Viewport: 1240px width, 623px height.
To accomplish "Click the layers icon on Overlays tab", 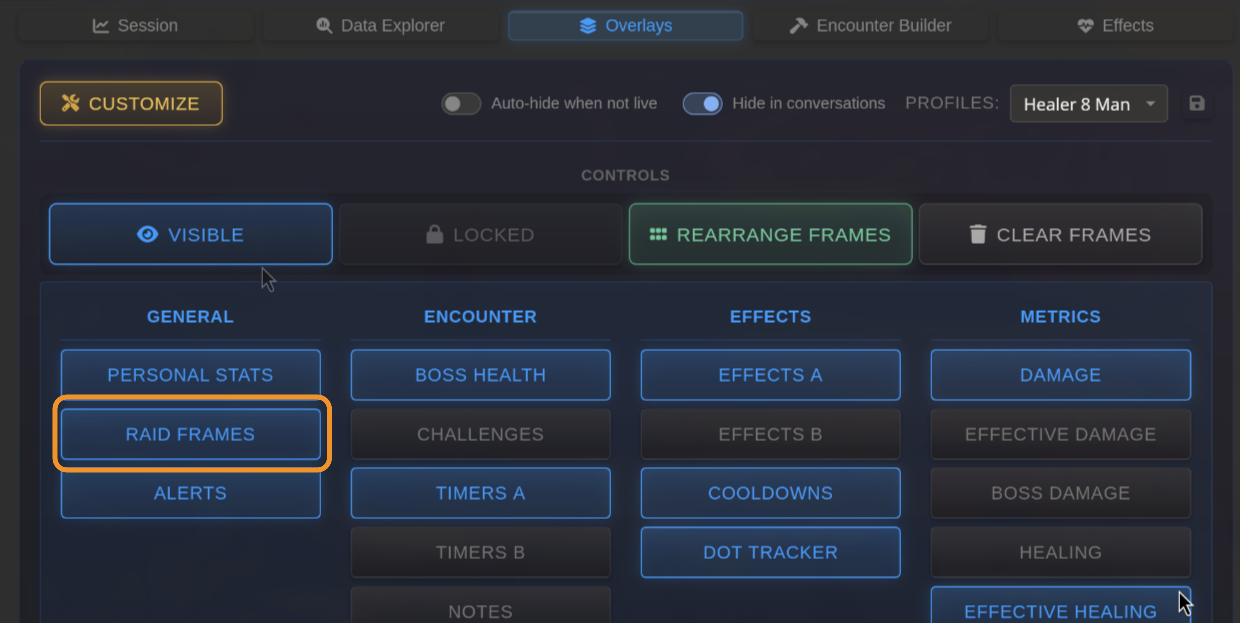I will point(588,26).
